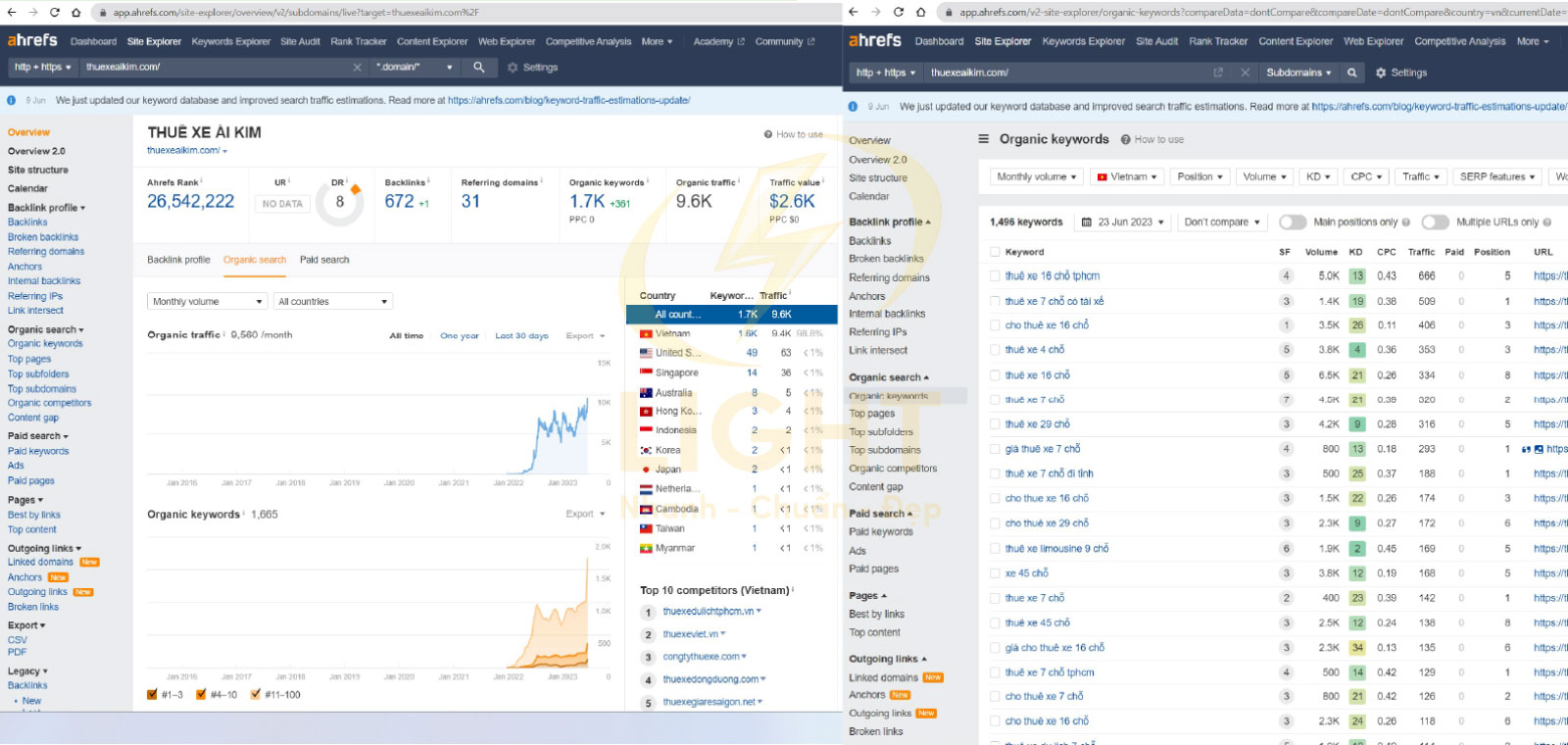The height and width of the screenshot is (745, 1568).
Task: Select Last 30 days chart range
Action: (521, 335)
